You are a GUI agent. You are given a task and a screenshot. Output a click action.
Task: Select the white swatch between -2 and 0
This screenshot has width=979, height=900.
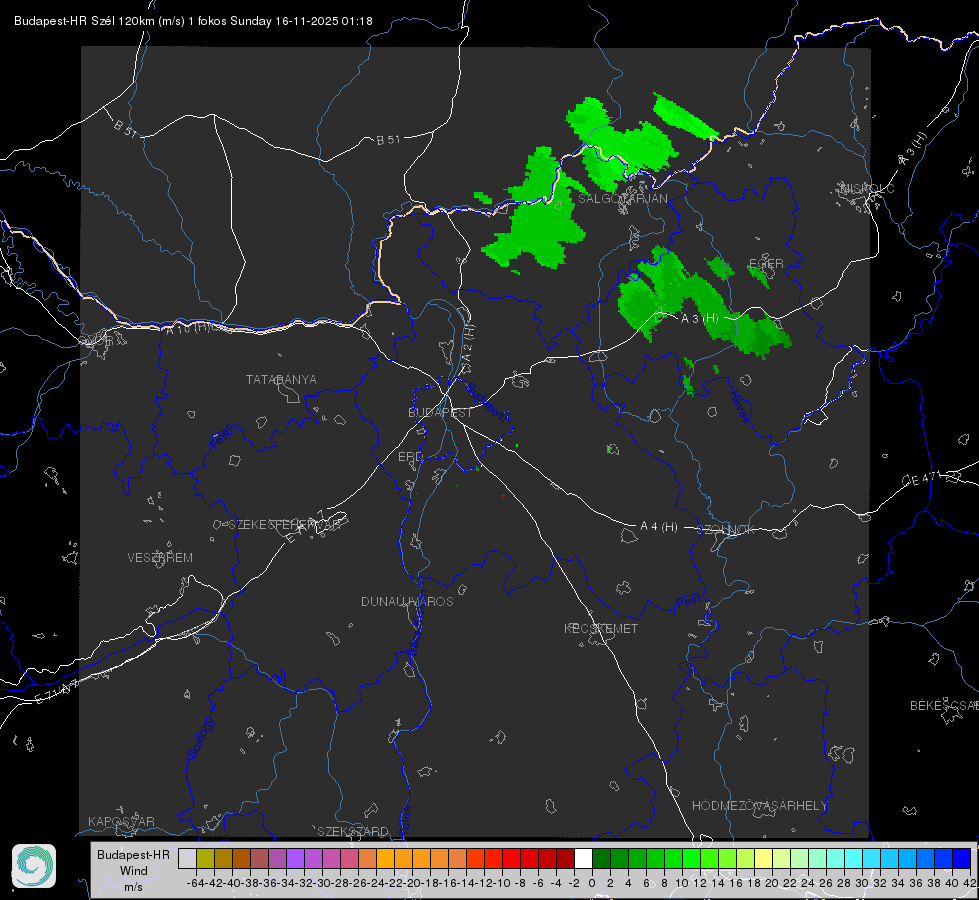583,858
